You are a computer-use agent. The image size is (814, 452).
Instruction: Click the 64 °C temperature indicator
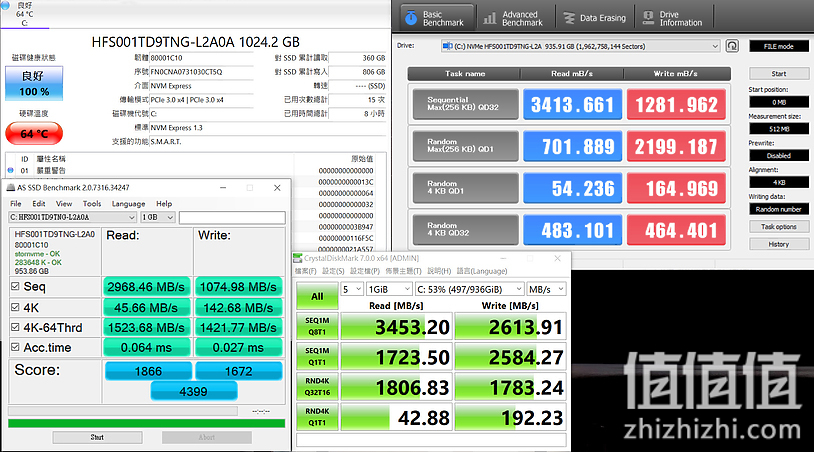34,133
